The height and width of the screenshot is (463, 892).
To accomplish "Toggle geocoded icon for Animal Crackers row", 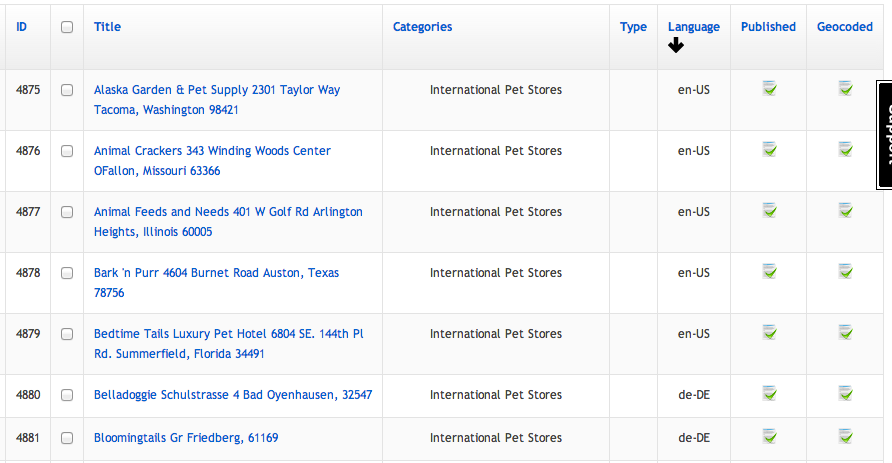I will click(x=845, y=150).
